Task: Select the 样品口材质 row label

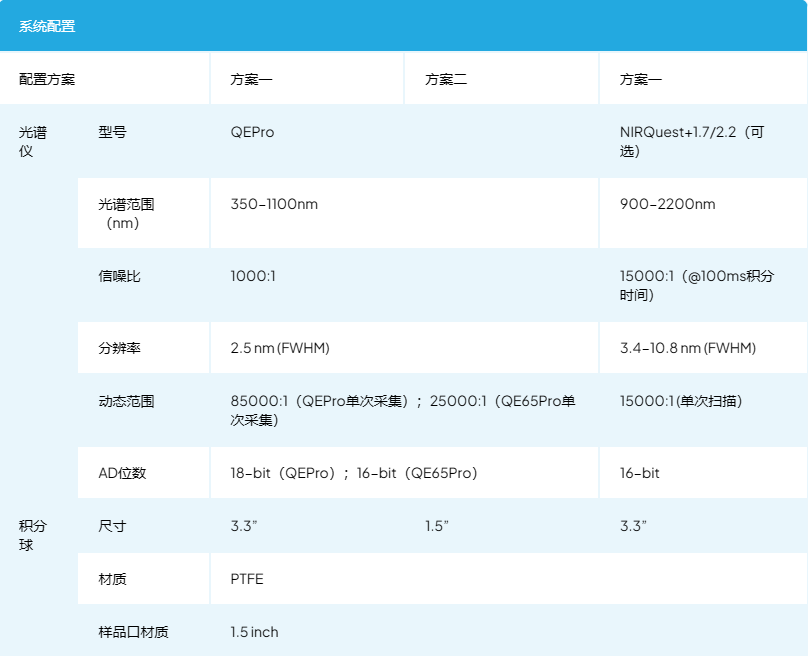Action: click(133, 632)
